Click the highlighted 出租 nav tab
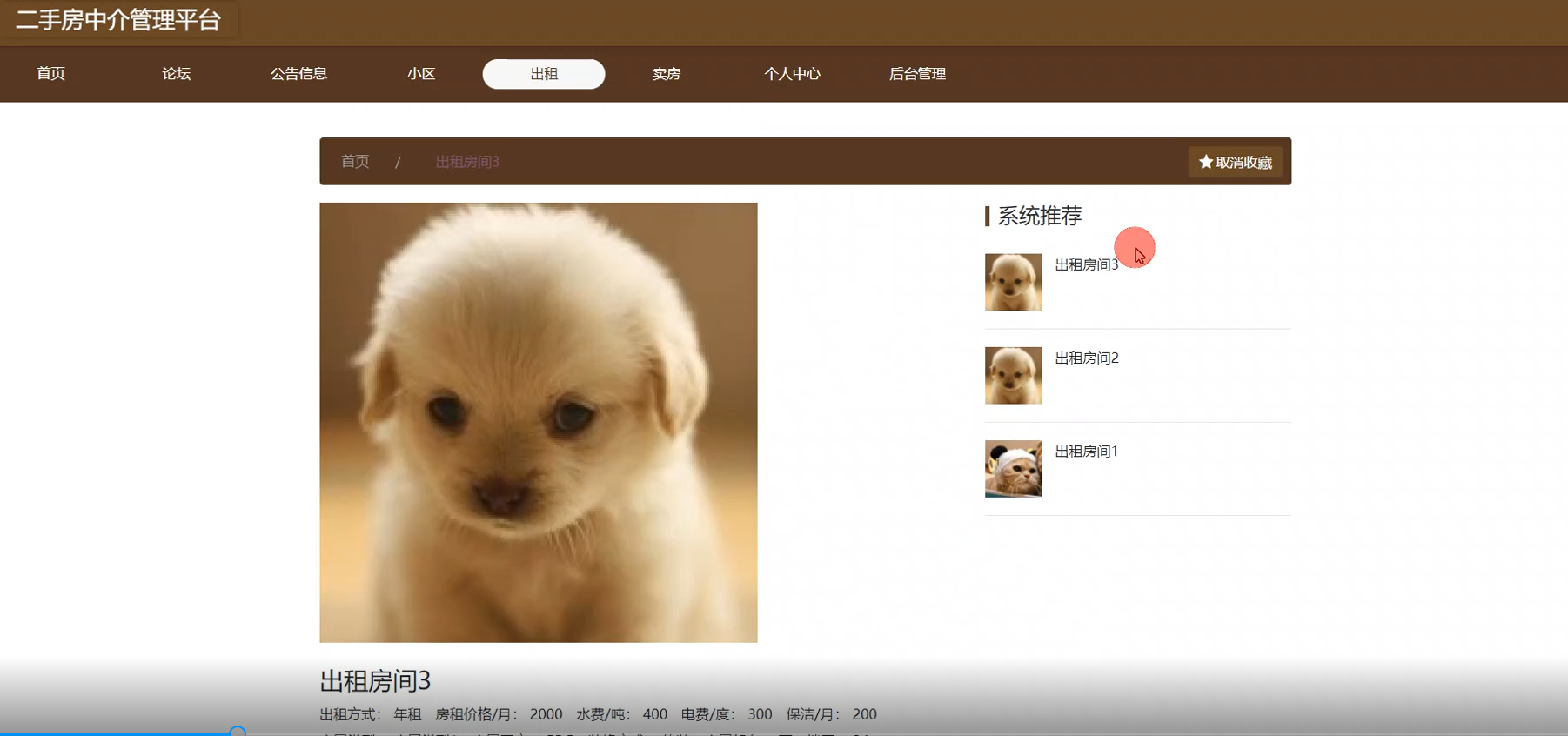This screenshot has height=736, width=1568. [544, 74]
